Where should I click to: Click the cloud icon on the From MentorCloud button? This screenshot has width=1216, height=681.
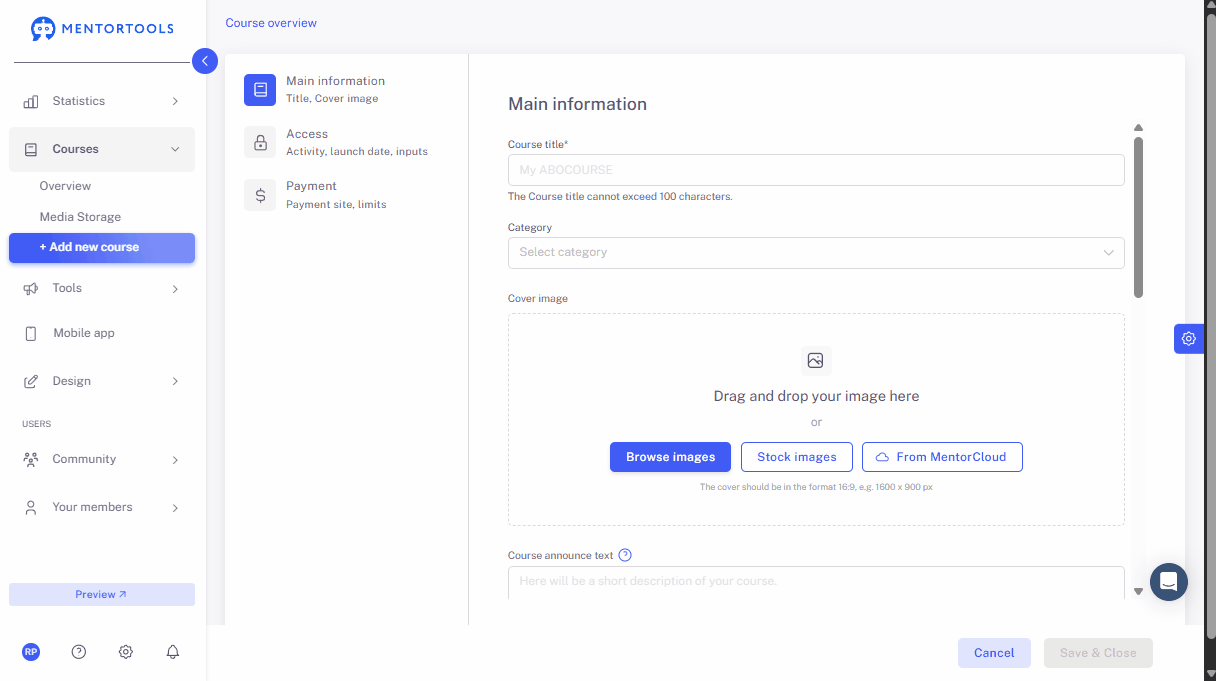point(882,457)
